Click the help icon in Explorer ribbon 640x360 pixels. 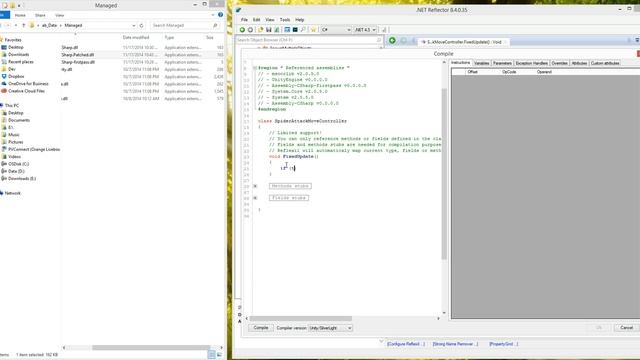[x=220, y=15]
